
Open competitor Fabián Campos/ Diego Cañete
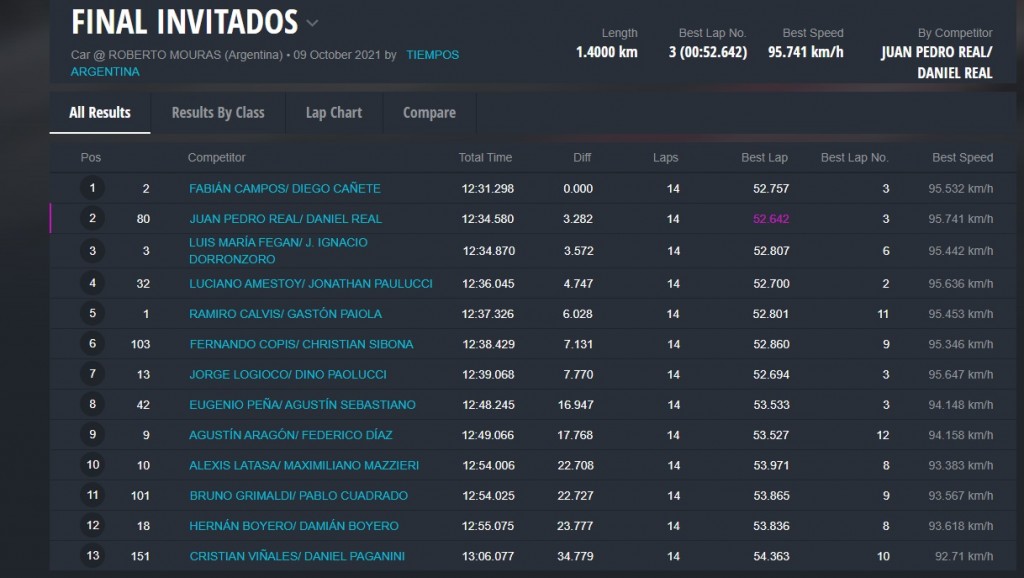pos(284,188)
